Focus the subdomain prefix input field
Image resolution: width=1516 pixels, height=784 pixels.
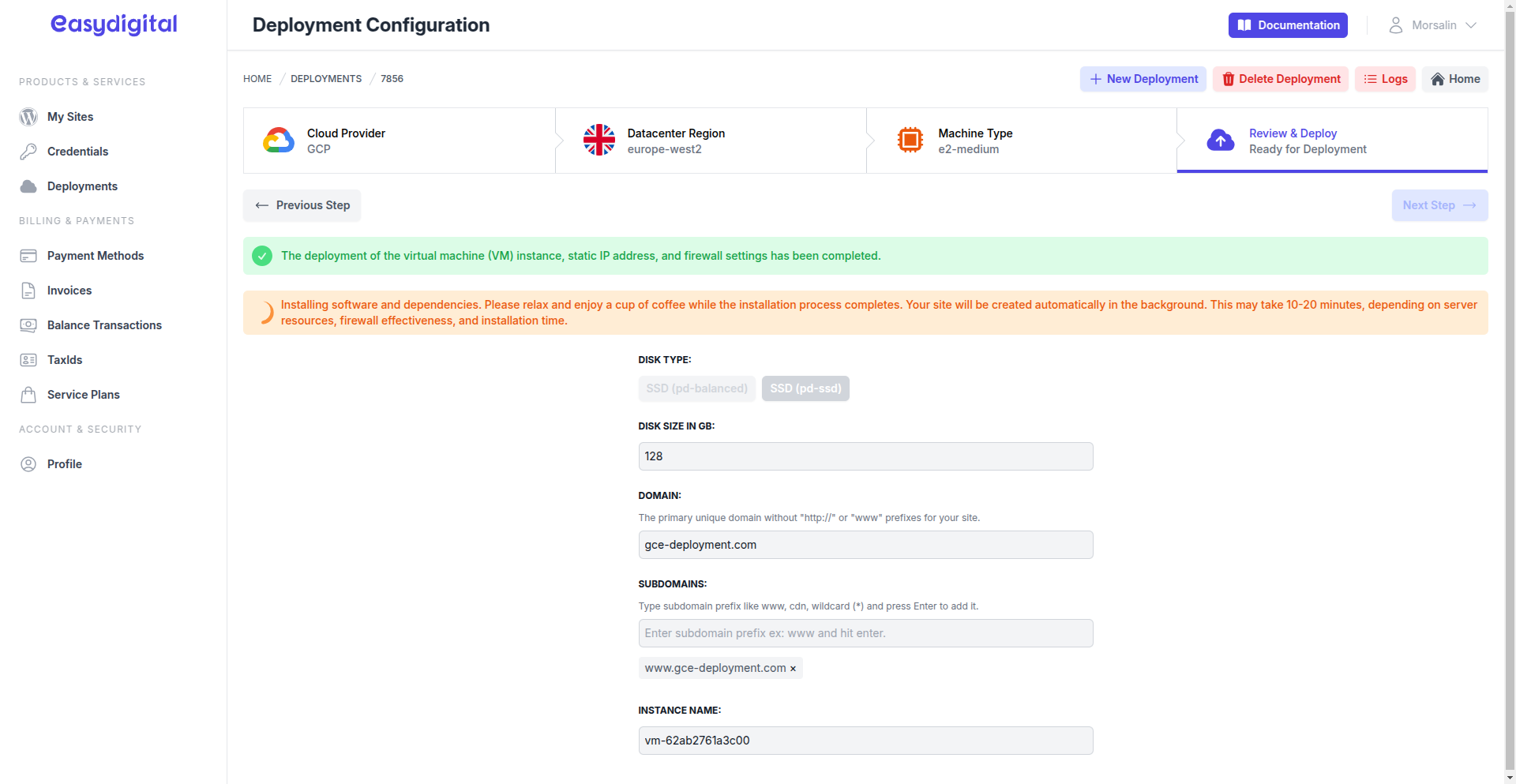pyautogui.click(x=865, y=633)
